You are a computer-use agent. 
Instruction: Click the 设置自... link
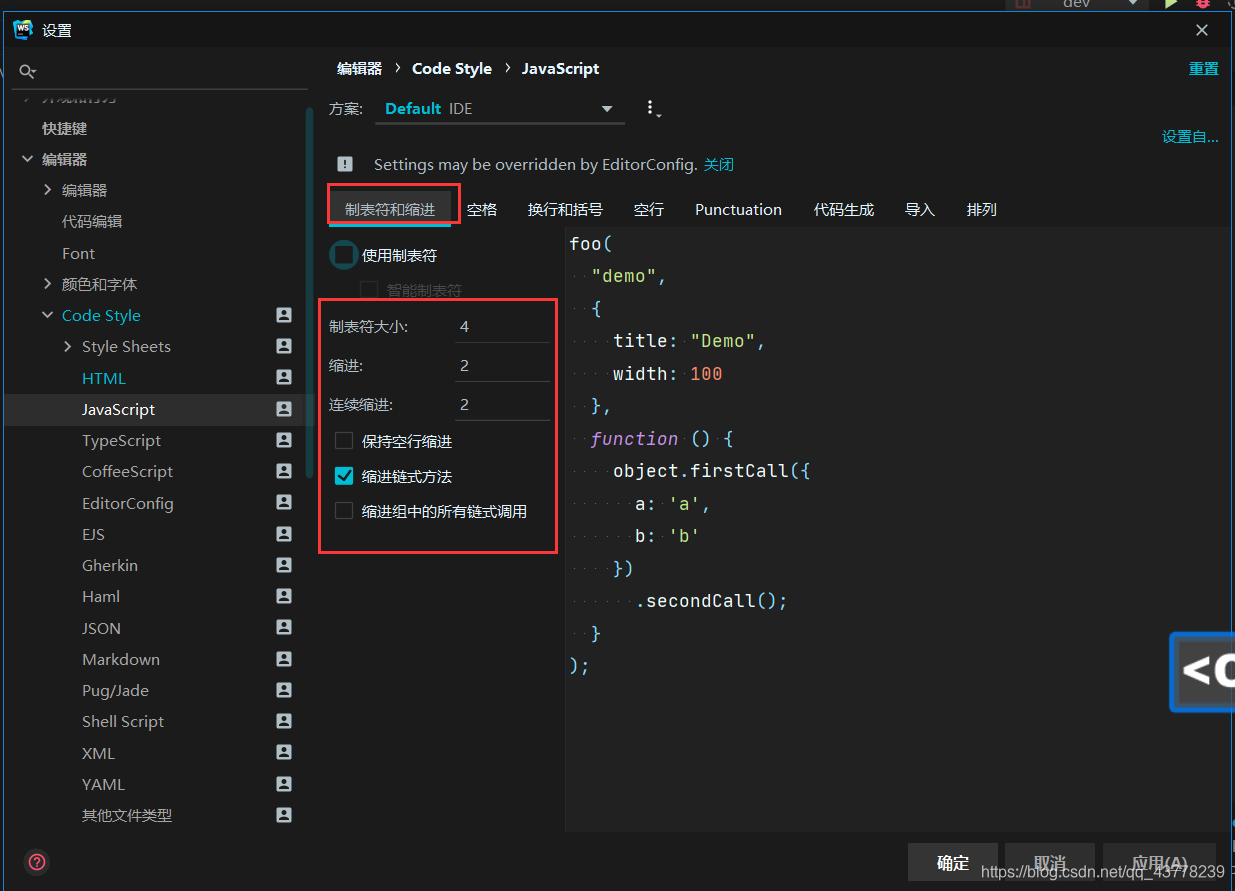click(x=1190, y=137)
